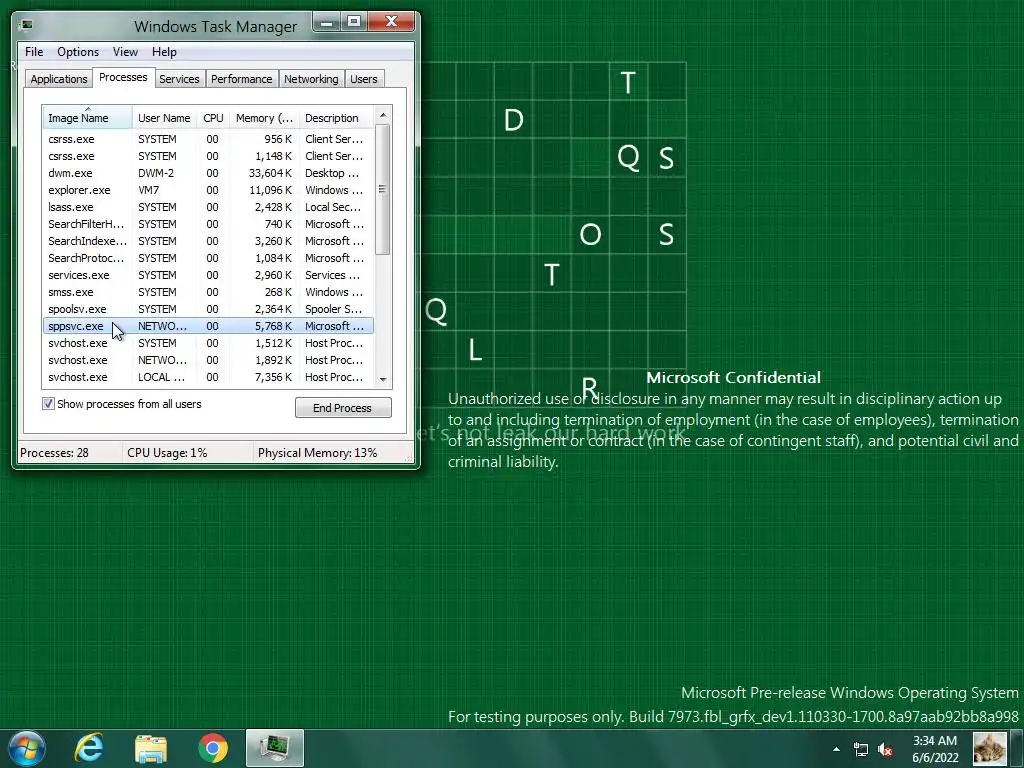Click the process list scroll down arrow
Screen dimensions: 1024x768
383,379
